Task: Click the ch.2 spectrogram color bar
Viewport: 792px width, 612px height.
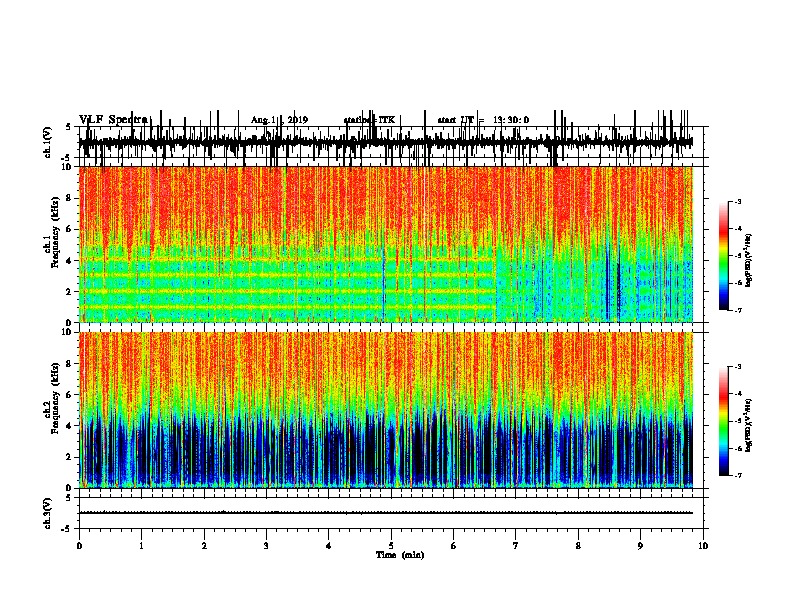Action: 723,421
